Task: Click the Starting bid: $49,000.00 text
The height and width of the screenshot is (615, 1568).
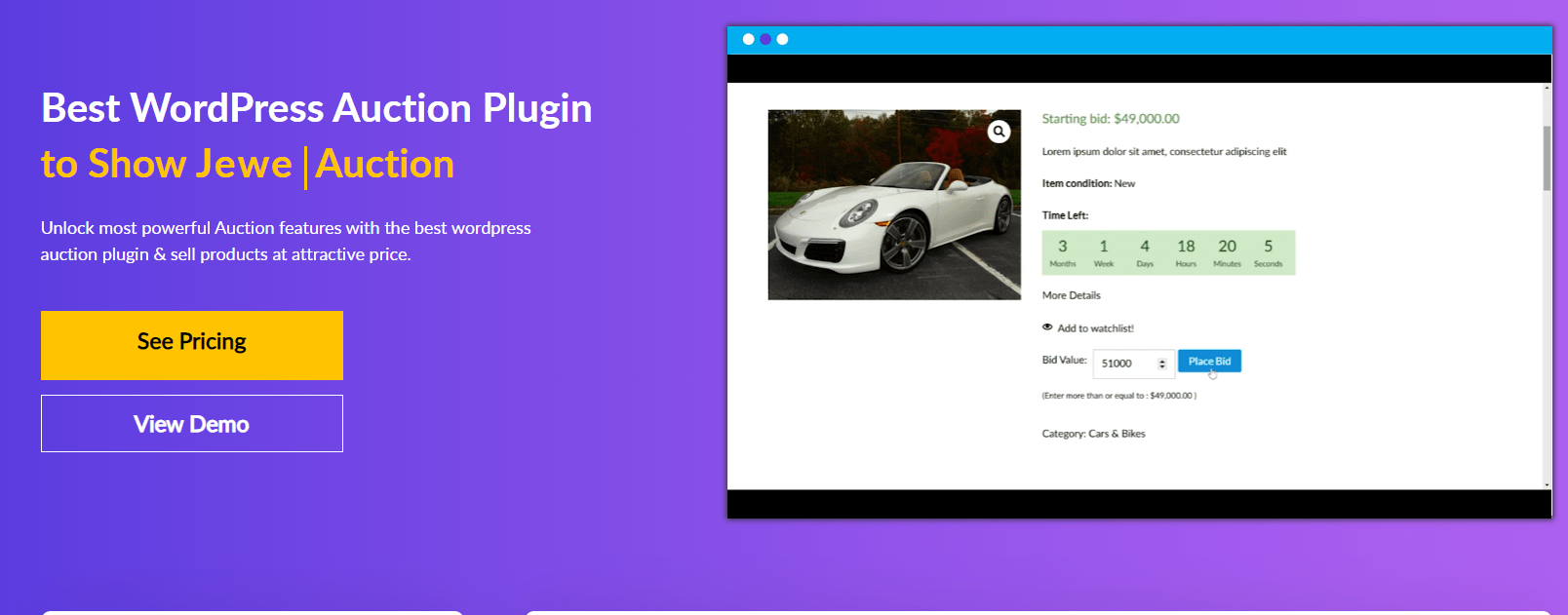Action: [1111, 119]
